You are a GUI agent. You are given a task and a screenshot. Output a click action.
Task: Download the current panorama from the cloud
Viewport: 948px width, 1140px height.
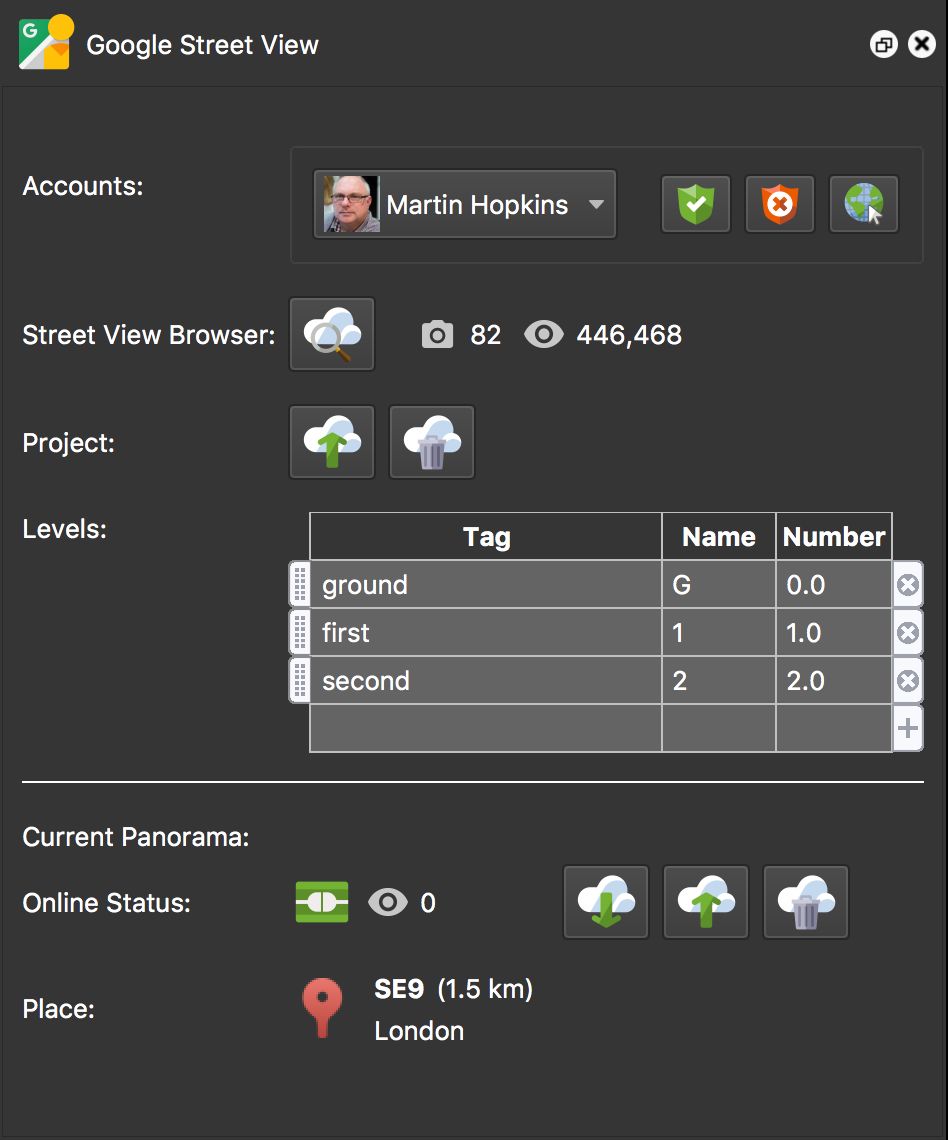coord(605,901)
